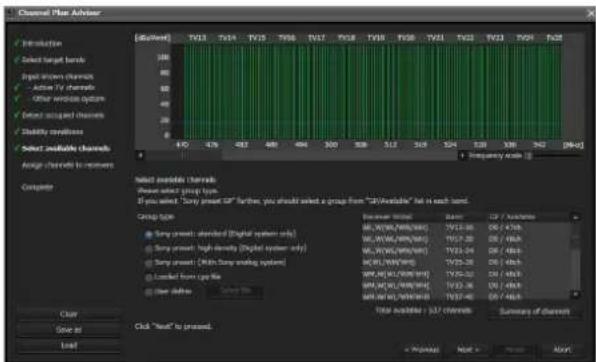This screenshot has width=596, height=362.
Task: Click the group table scroll-up arrow
Action: tap(575, 217)
